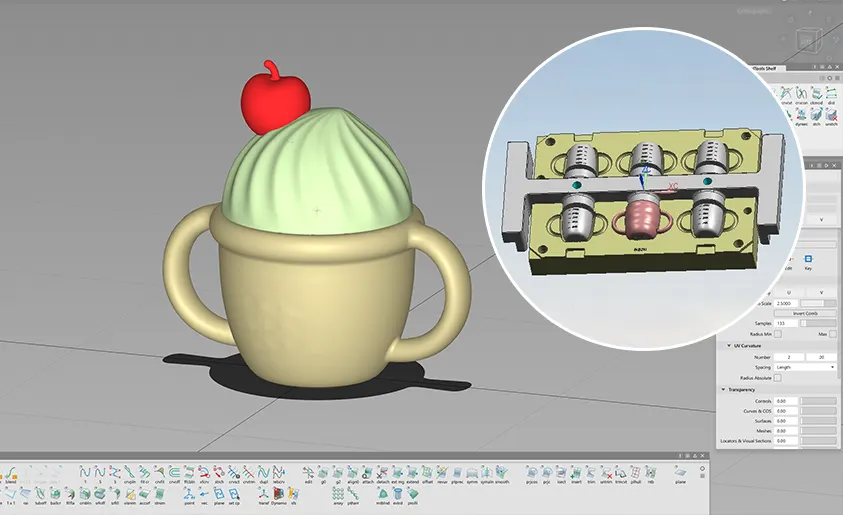This screenshot has width=843, height=515.
Task: Activate the extend surface tool
Action: tap(412, 475)
